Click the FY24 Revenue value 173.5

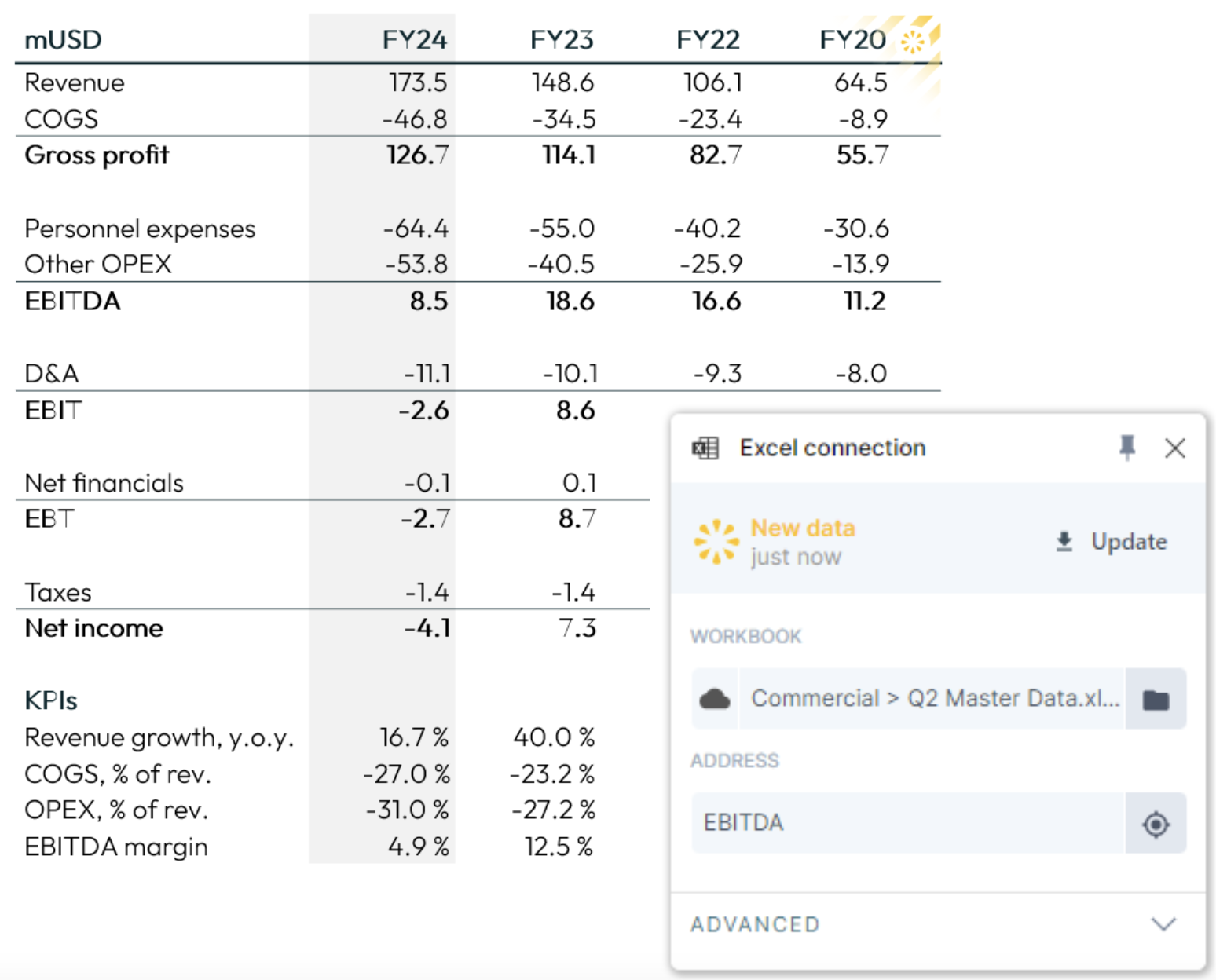tap(418, 82)
